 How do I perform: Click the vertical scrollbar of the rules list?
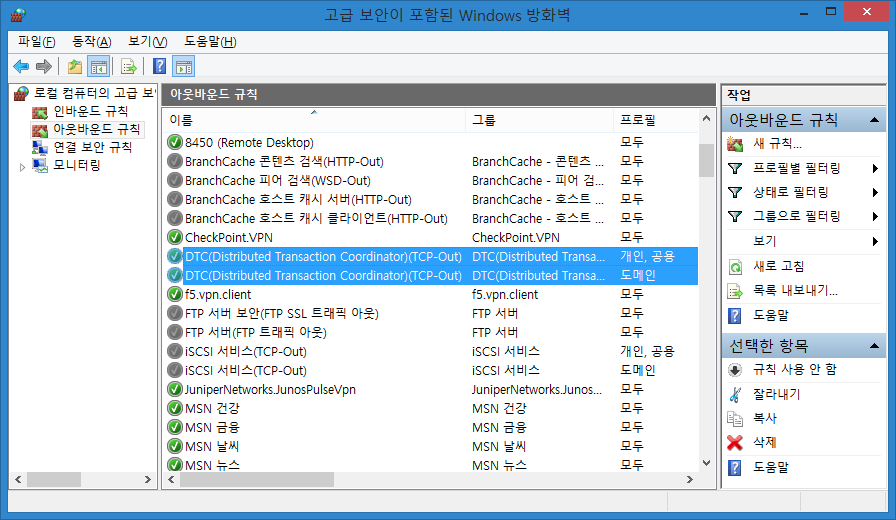point(706,300)
